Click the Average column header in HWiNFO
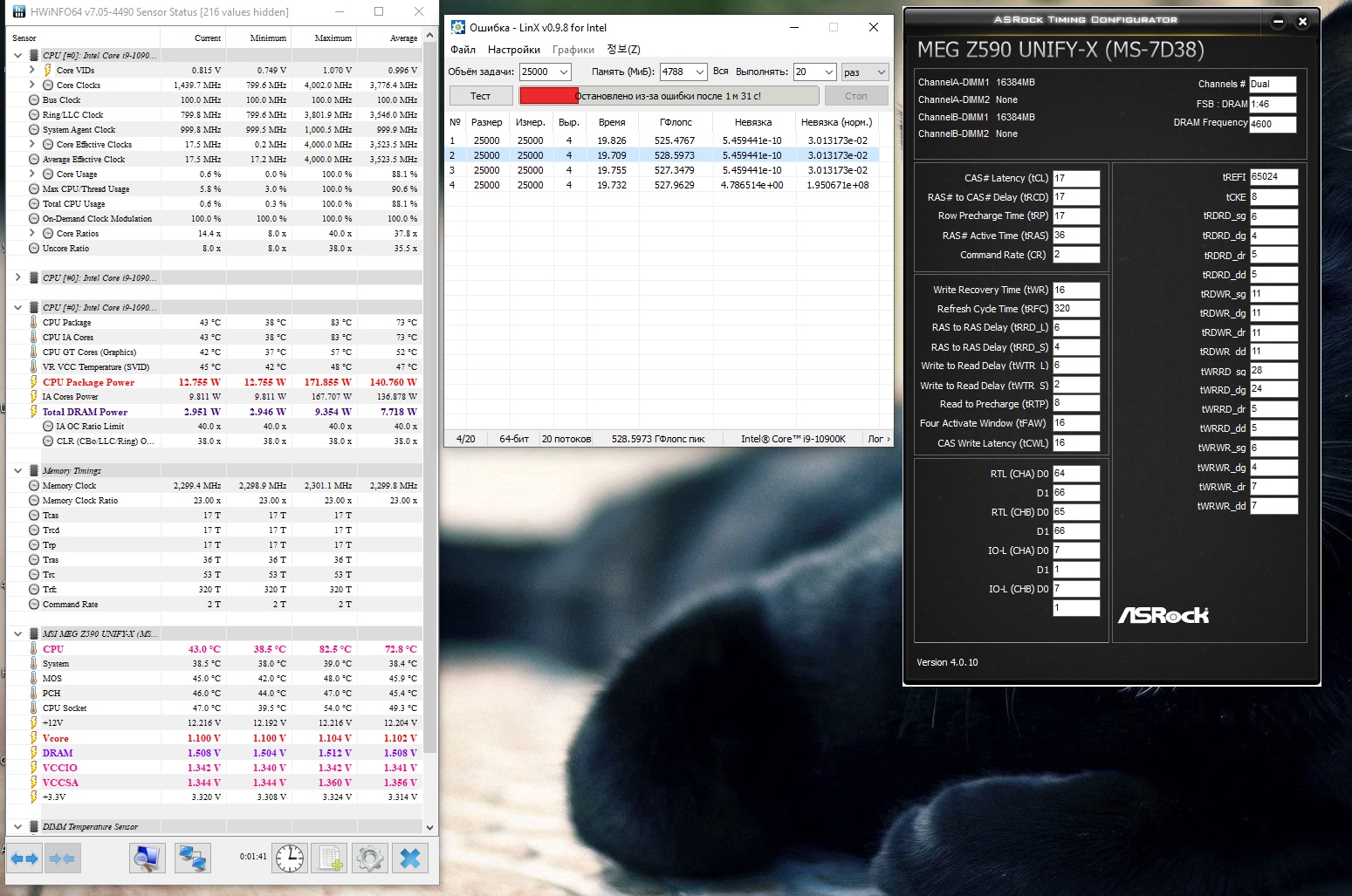Image resolution: width=1352 pixels, height=896 pixels. click(x=390, y=38)
